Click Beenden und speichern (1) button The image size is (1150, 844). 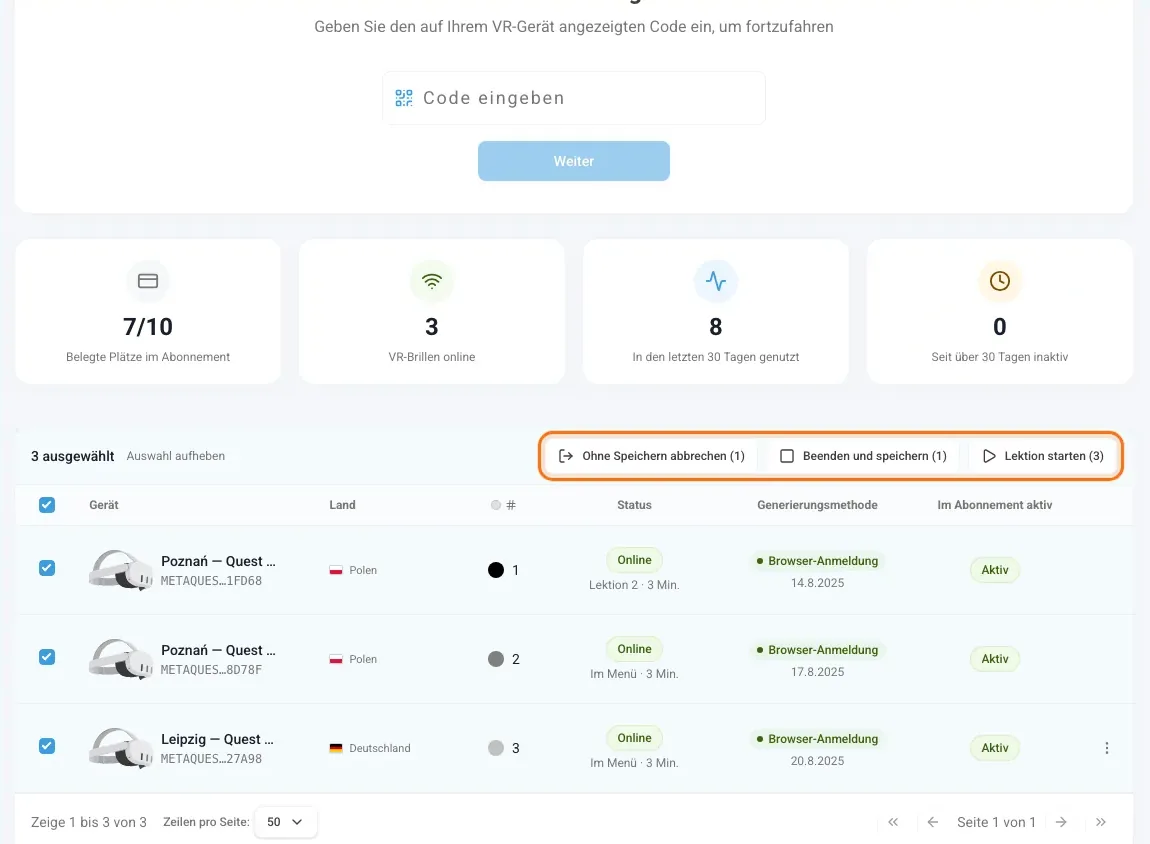(863, 456)
